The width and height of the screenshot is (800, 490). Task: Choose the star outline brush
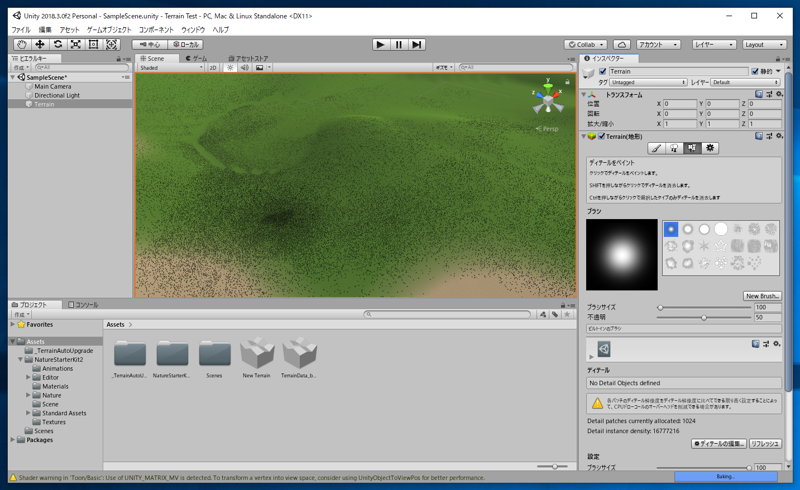(720, 246)
